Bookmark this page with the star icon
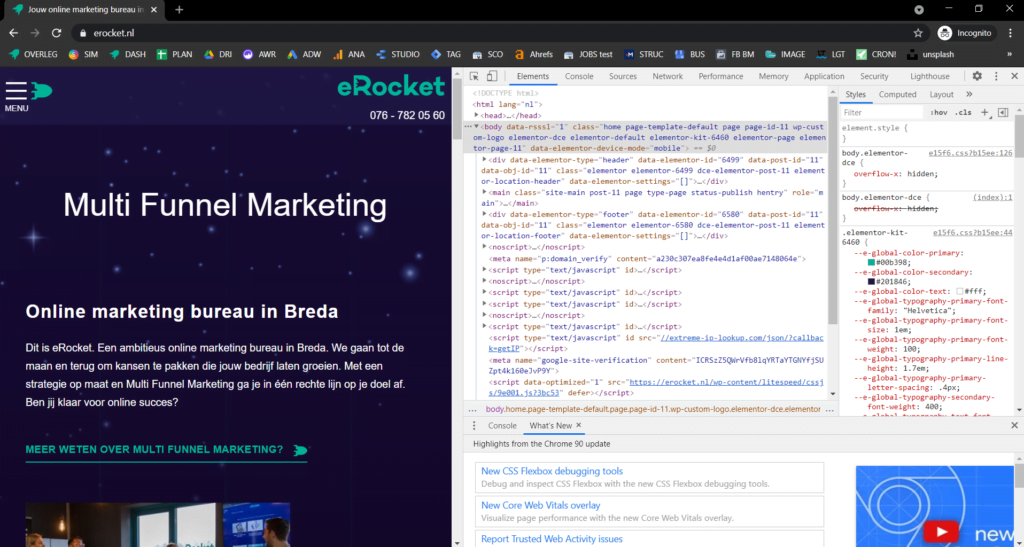1024x547 pixels. click(x=918, y=33)
